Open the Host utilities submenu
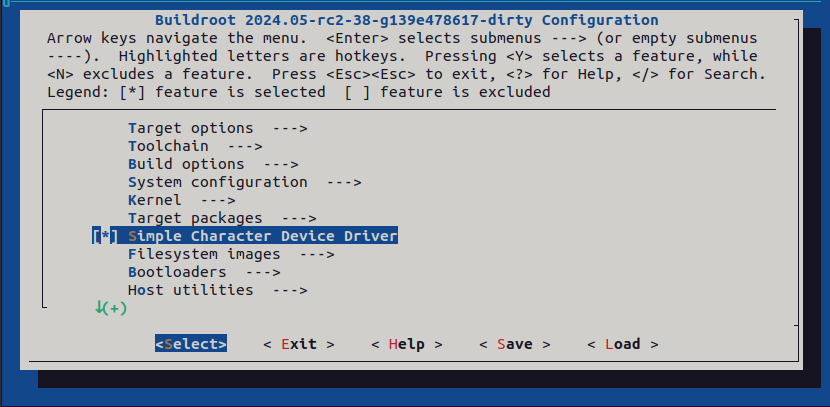Image resolution: width=830 pixels, height=407 pixels. pos(218,290)
